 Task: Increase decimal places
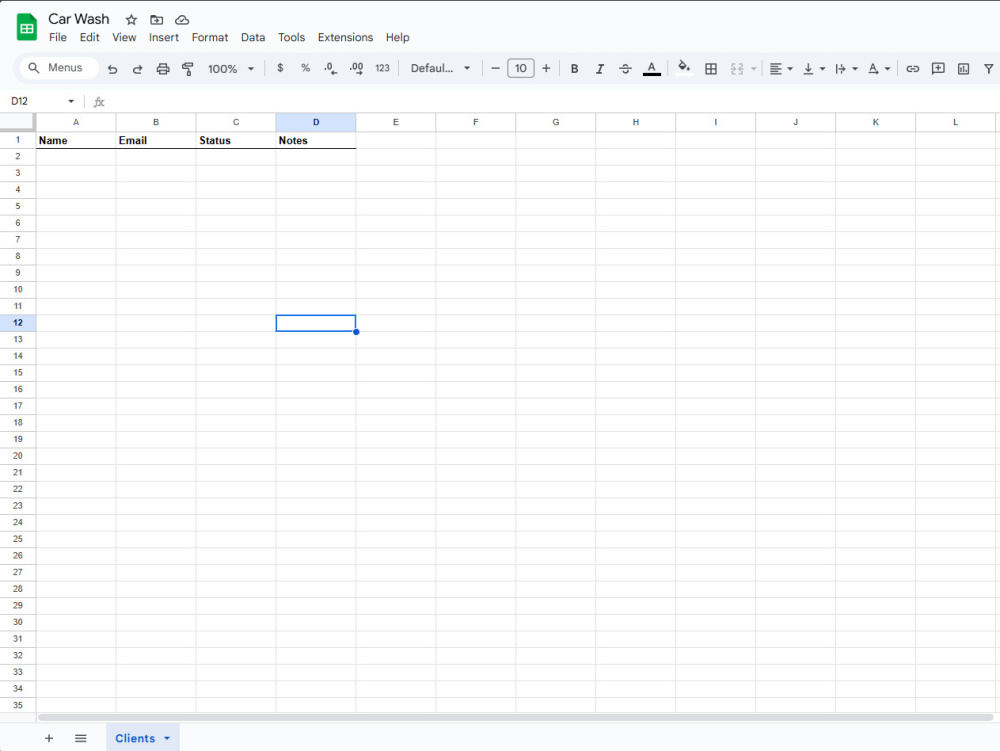click(357, 68)
